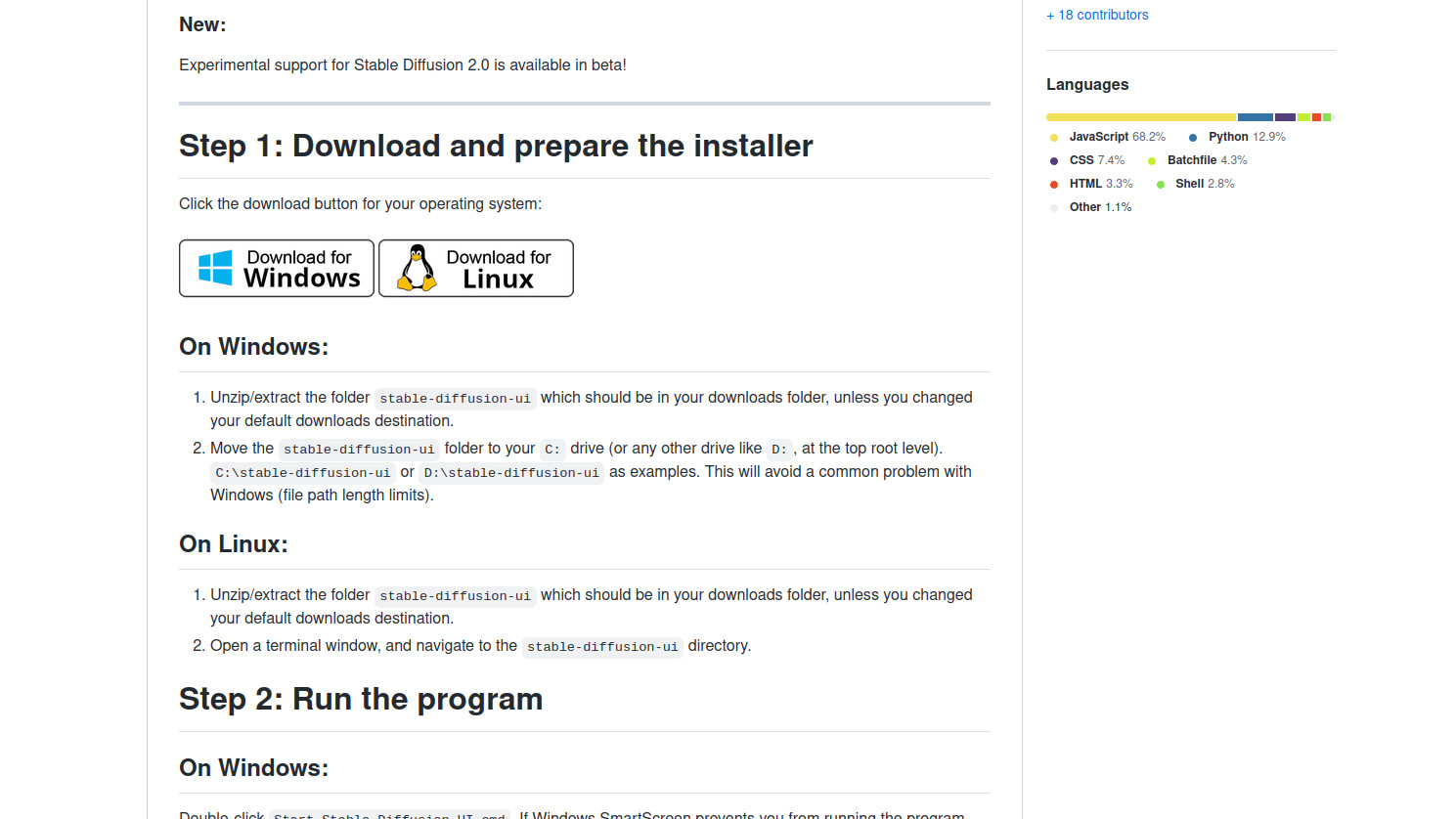The image size is (1456, 819).
Task: Click the Windows logo icon in download button
Action: pyautogui.click(x=215, y=268)
